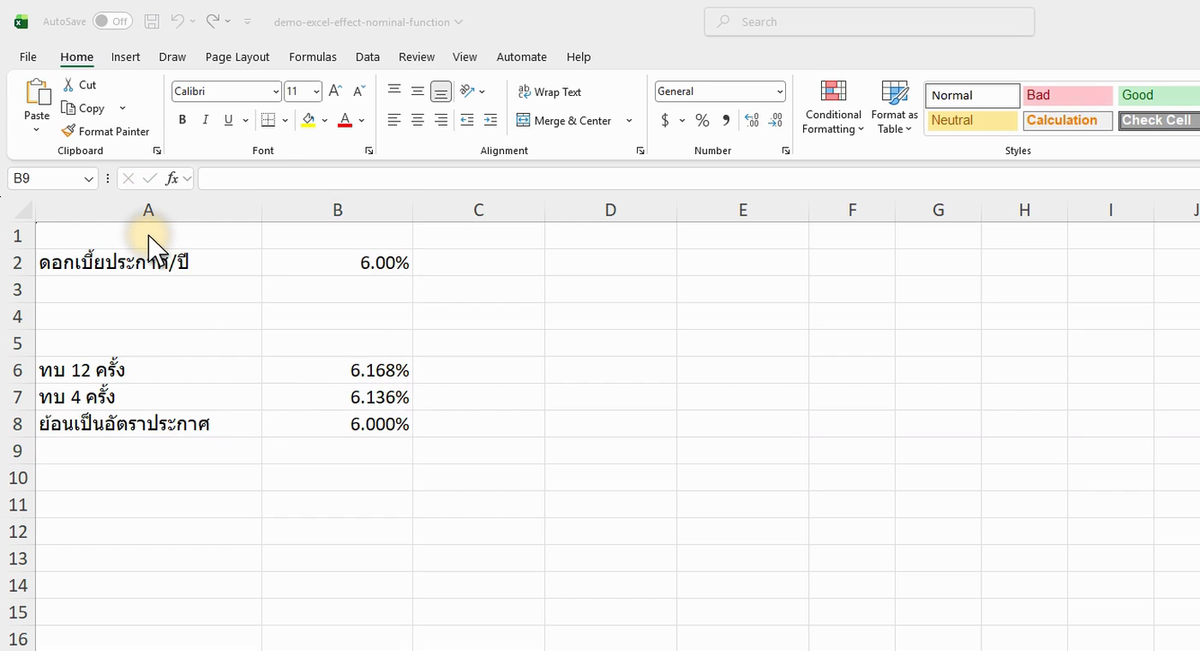Click the Copy button
The height and width of the screenshot is (651, 1200).
(x=83, y=108)
